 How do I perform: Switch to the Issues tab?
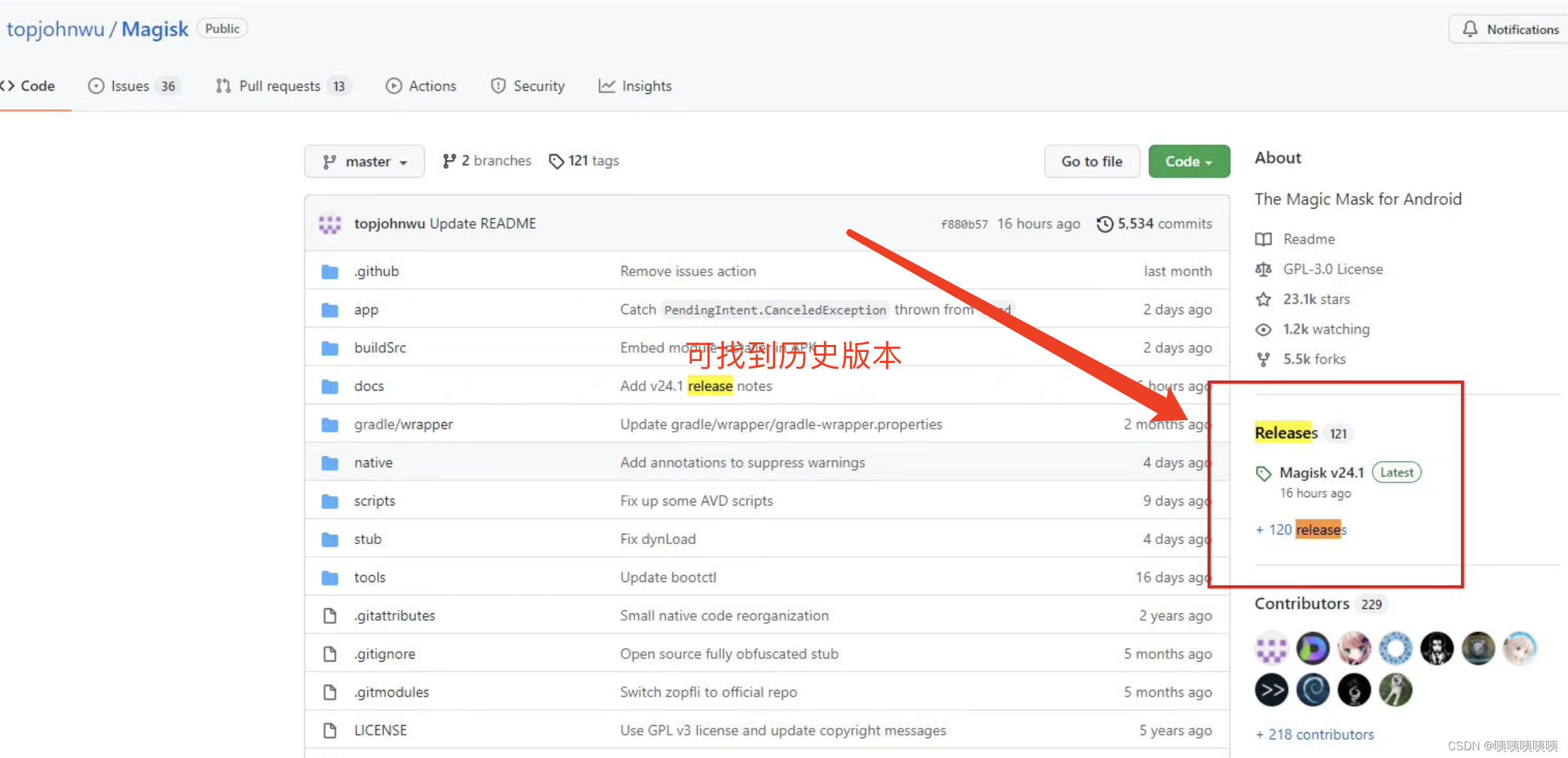(130, 86)
